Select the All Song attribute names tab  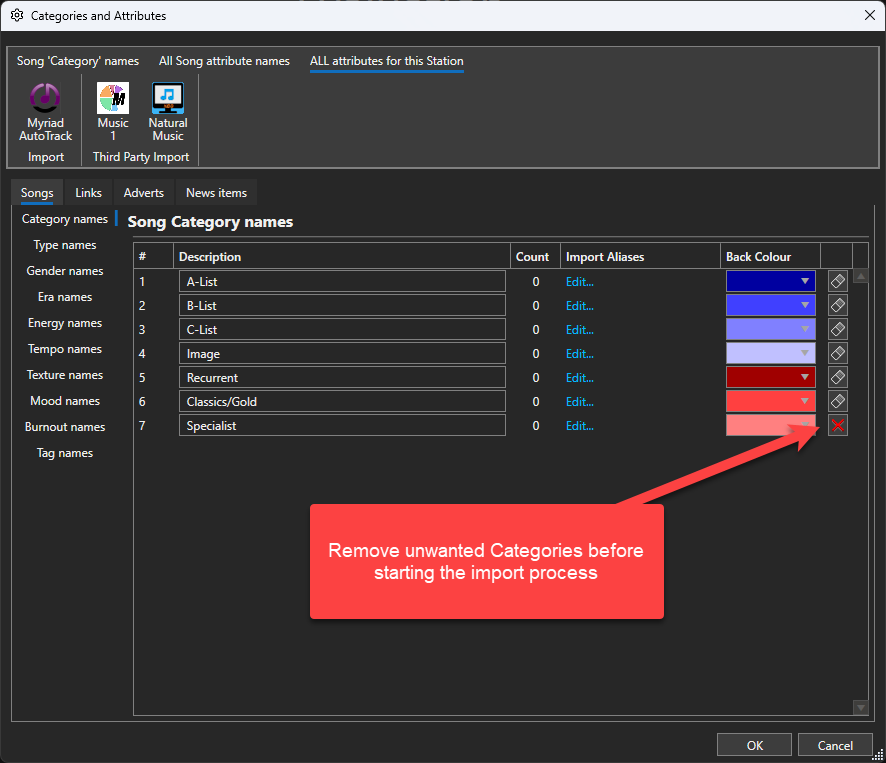pyautogui.click(x=224, y=62)
